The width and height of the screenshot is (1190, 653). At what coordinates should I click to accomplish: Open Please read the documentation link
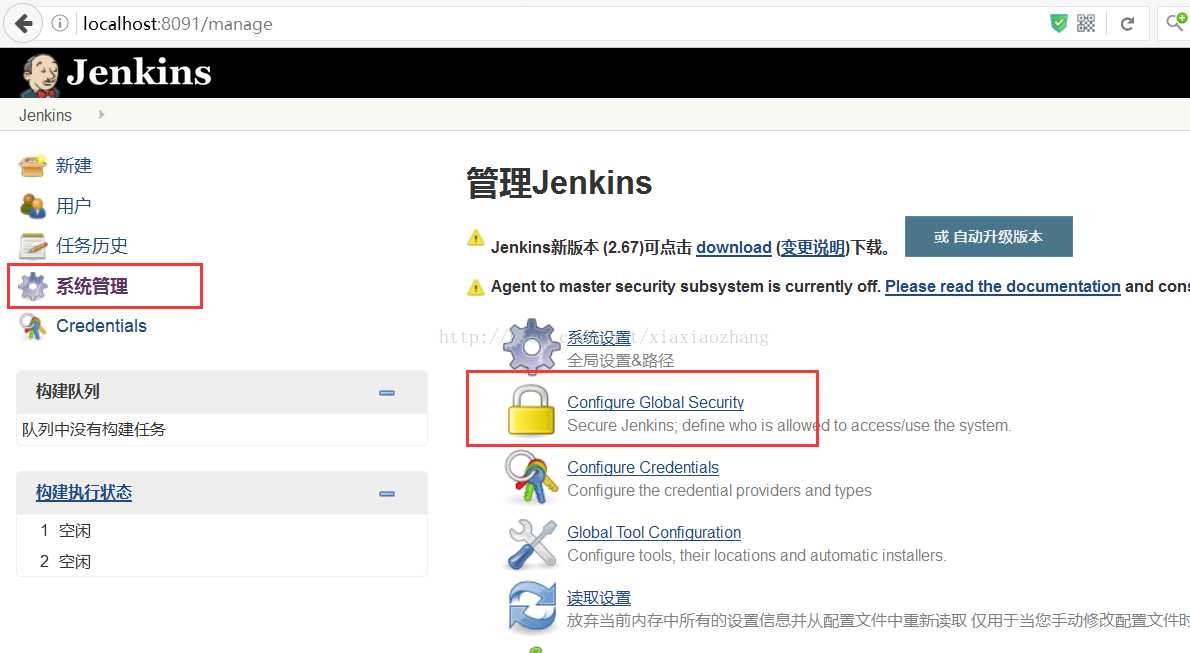pyautogui.click(x=1003, y=286)
